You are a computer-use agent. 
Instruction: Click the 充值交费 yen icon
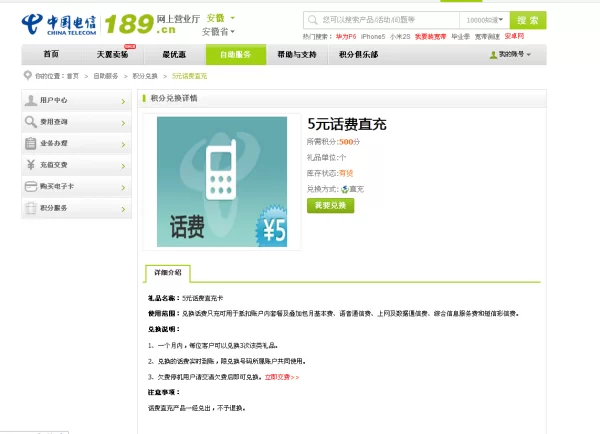tap(32, 165)
